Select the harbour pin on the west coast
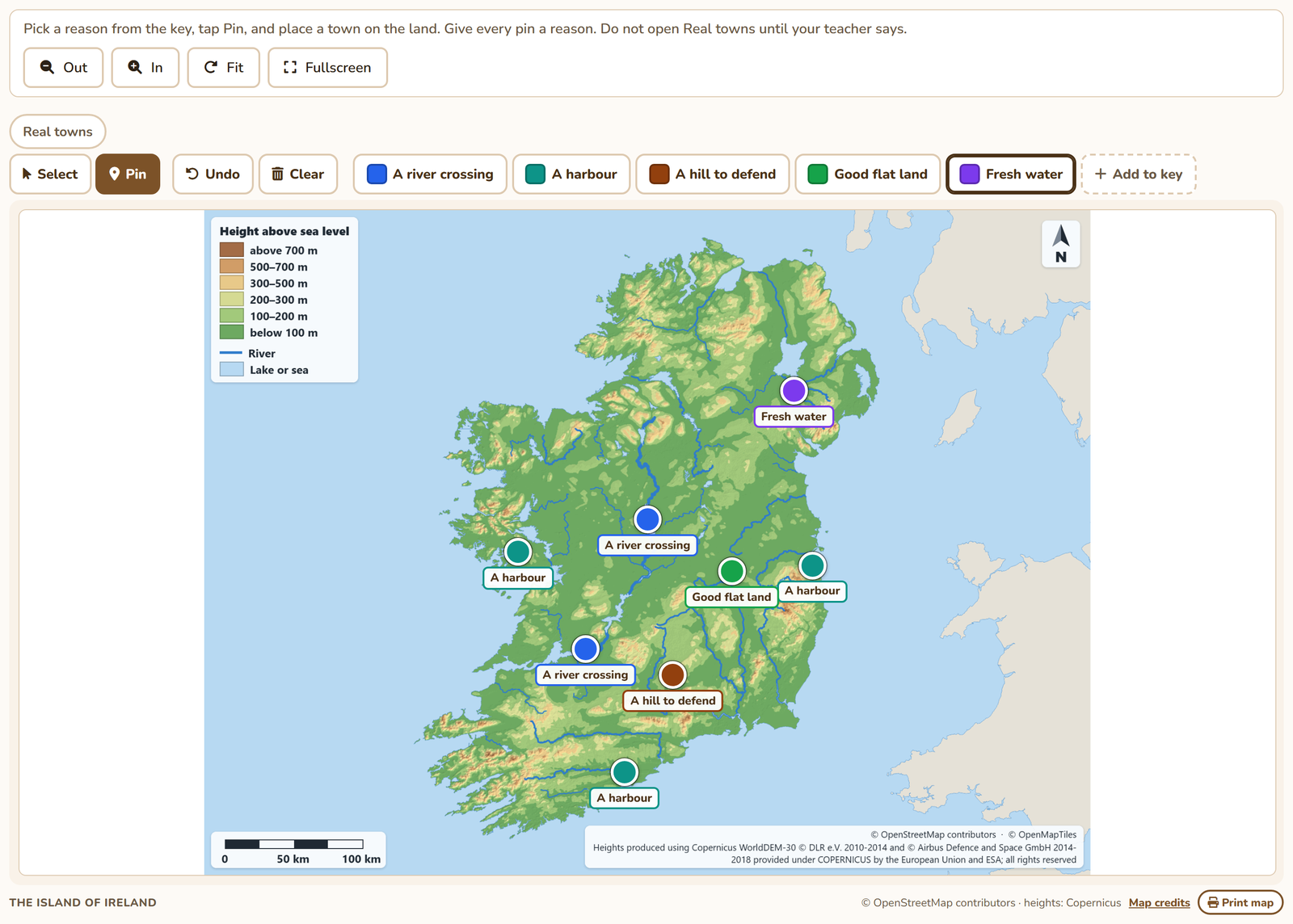Image resolution: width=1293 pixels, height=924 pixels. click(518, 552)
